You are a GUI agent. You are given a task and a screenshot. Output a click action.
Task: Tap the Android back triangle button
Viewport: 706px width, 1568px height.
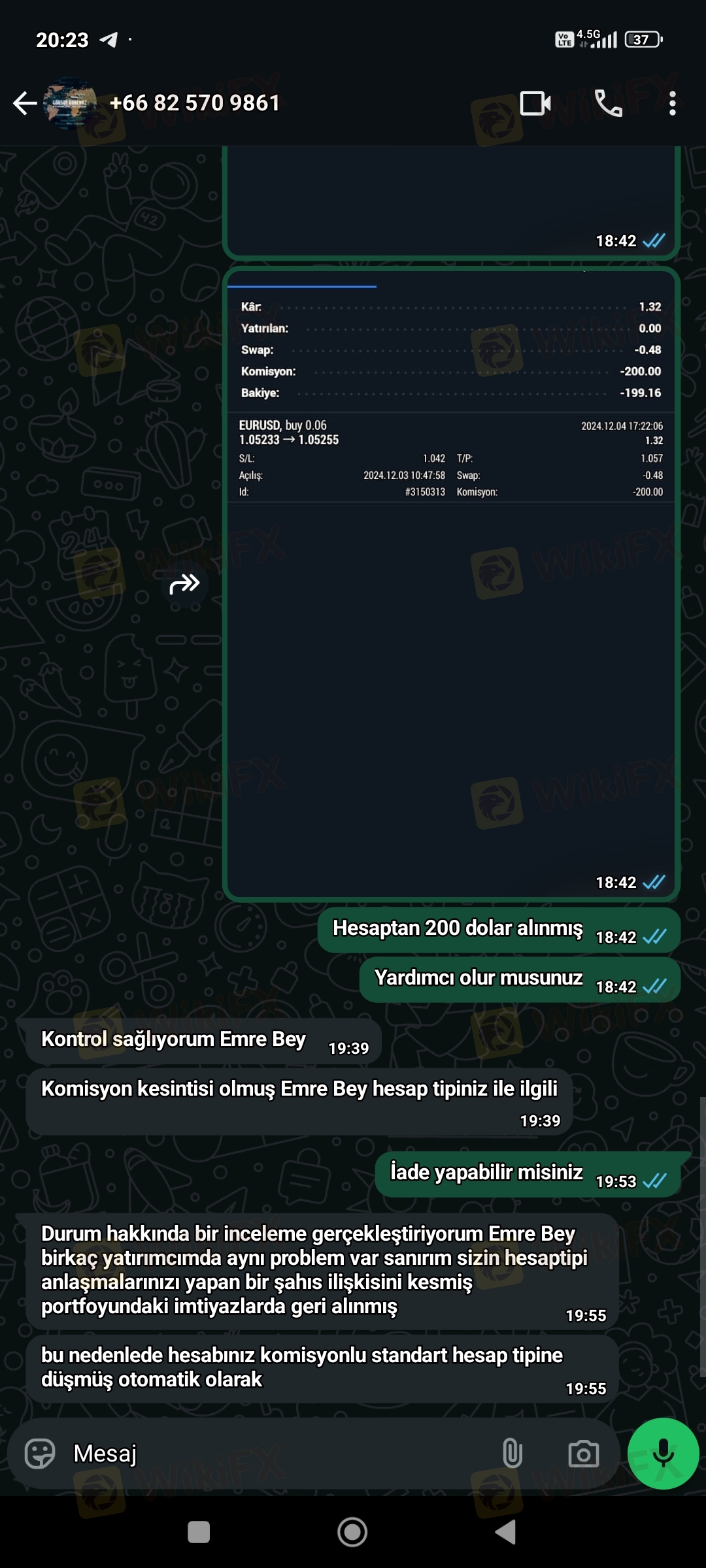click(x=505, y=1532)
